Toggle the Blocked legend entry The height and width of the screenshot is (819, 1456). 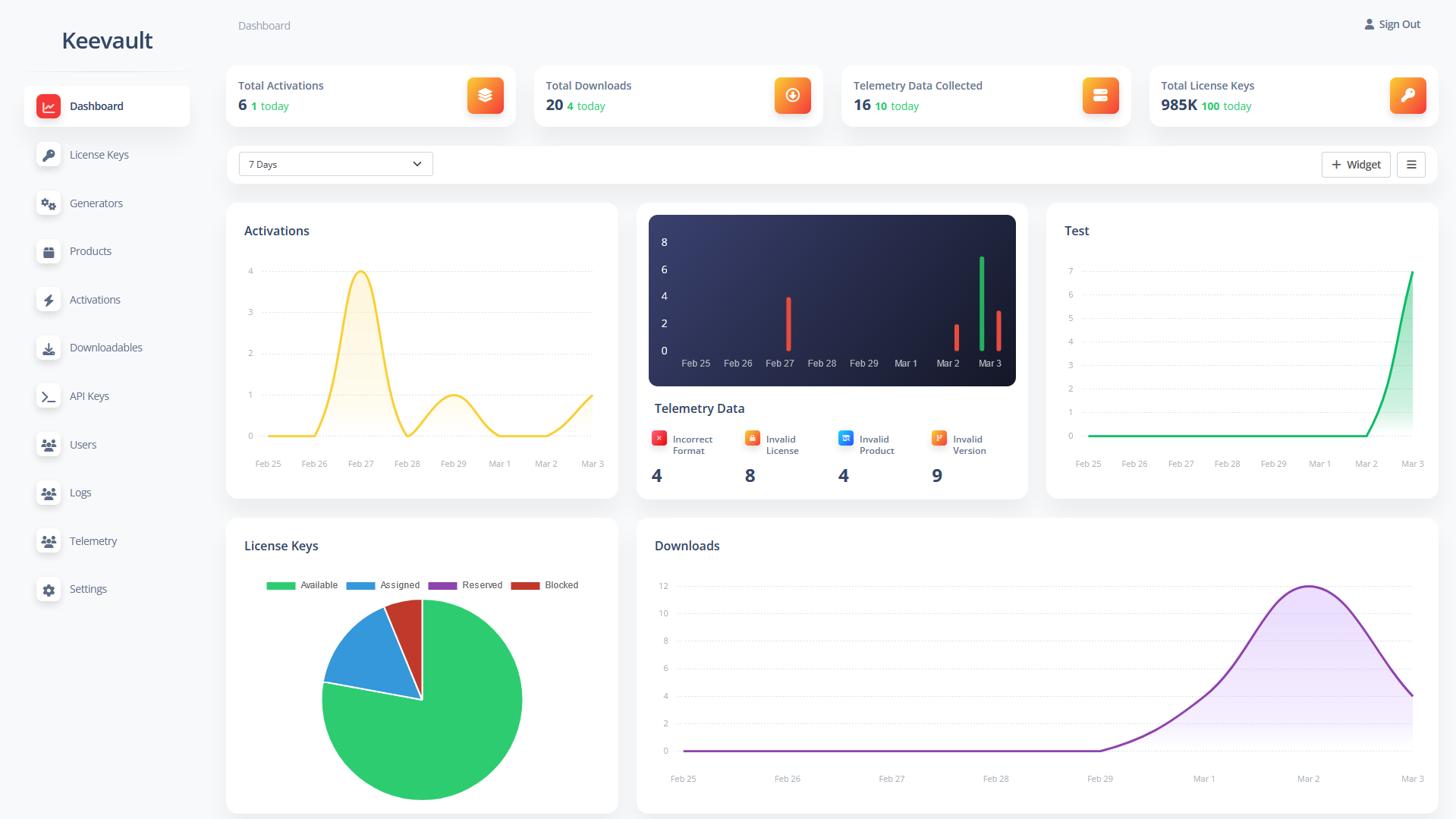[x=545, y=585]
